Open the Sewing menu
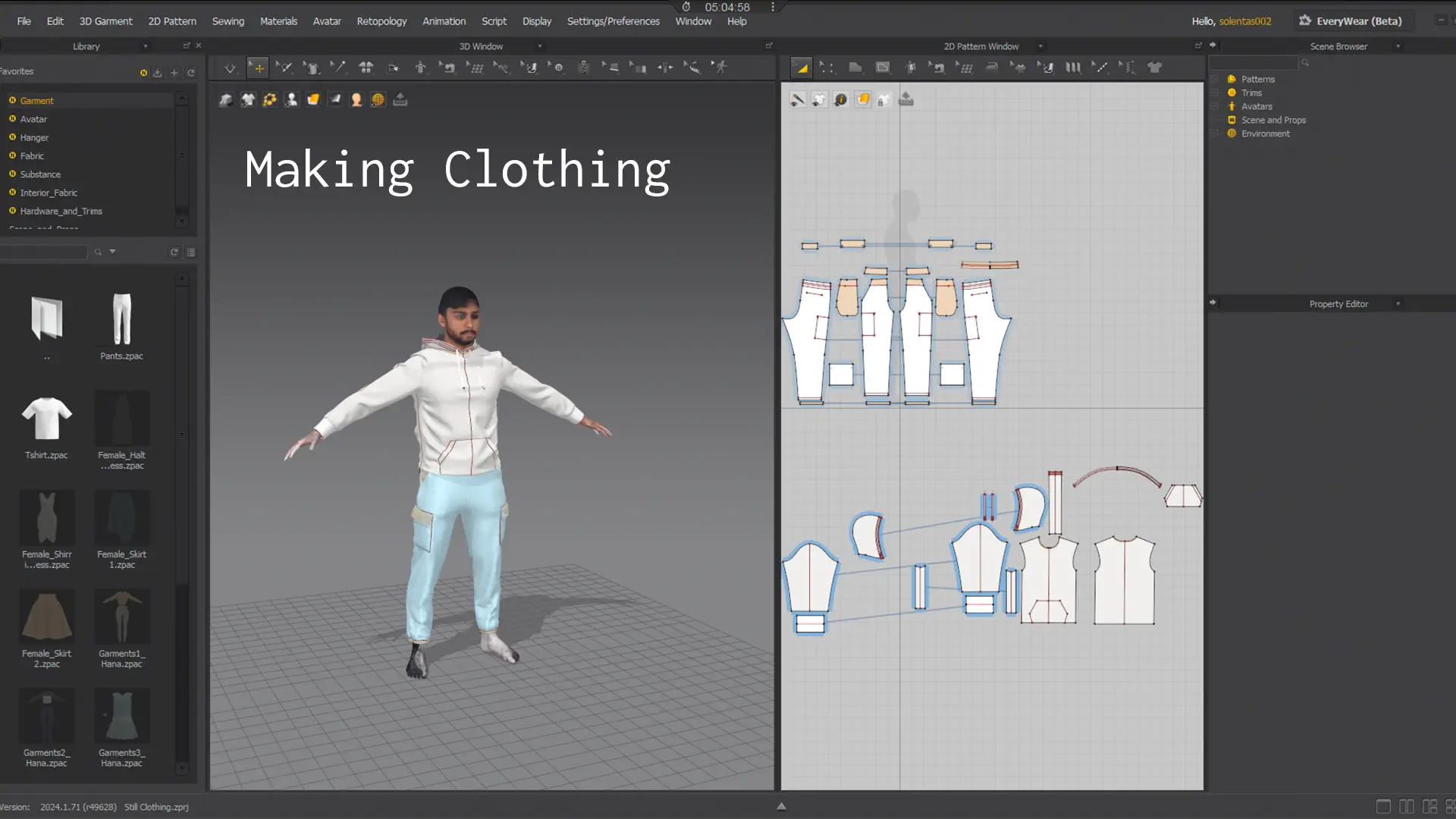The image size is (1456, 819). point(227,21)
